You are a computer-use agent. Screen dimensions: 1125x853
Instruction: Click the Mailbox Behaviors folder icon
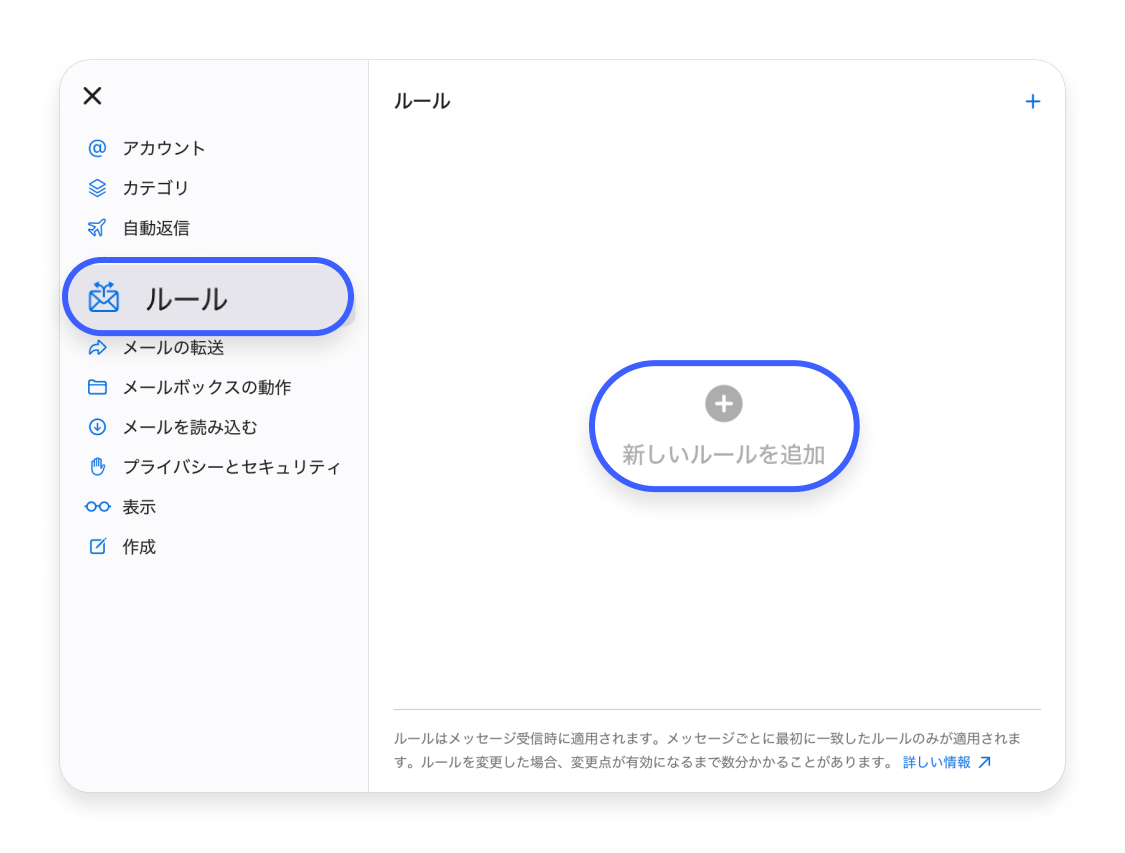click(97, 387)
